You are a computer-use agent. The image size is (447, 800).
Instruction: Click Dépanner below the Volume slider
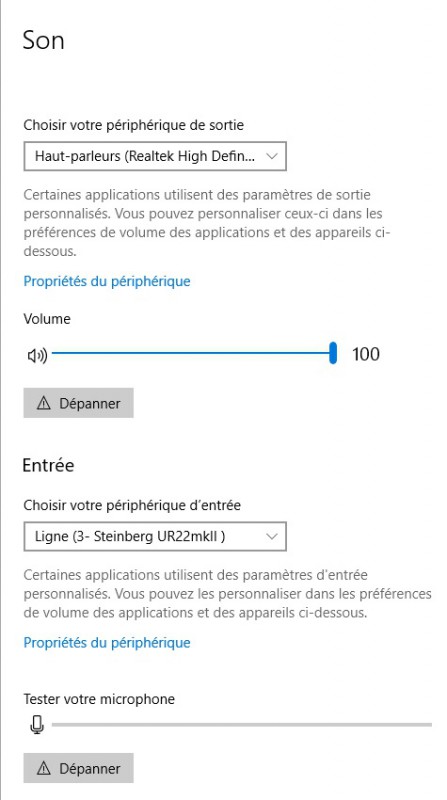[78, 403]
